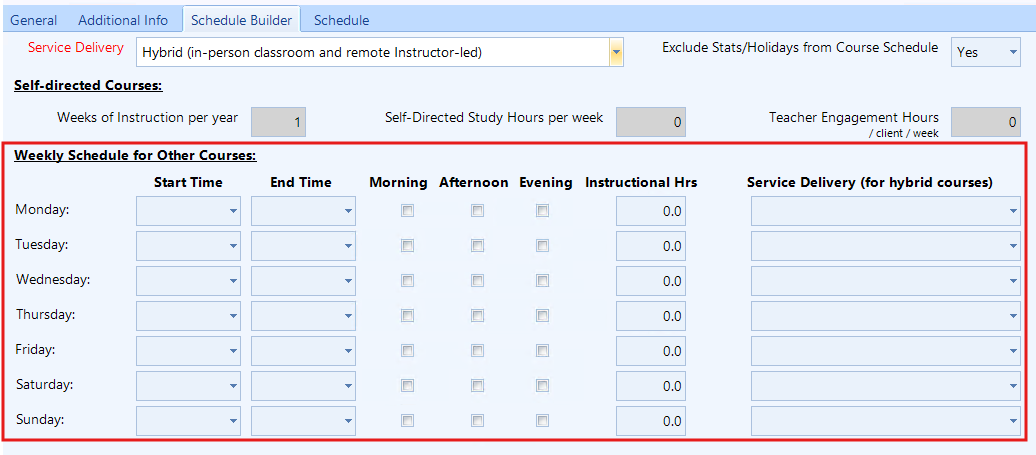Open Tuesday End Time dropdown
Viewport: 1036px width, 455px height.
303,246
